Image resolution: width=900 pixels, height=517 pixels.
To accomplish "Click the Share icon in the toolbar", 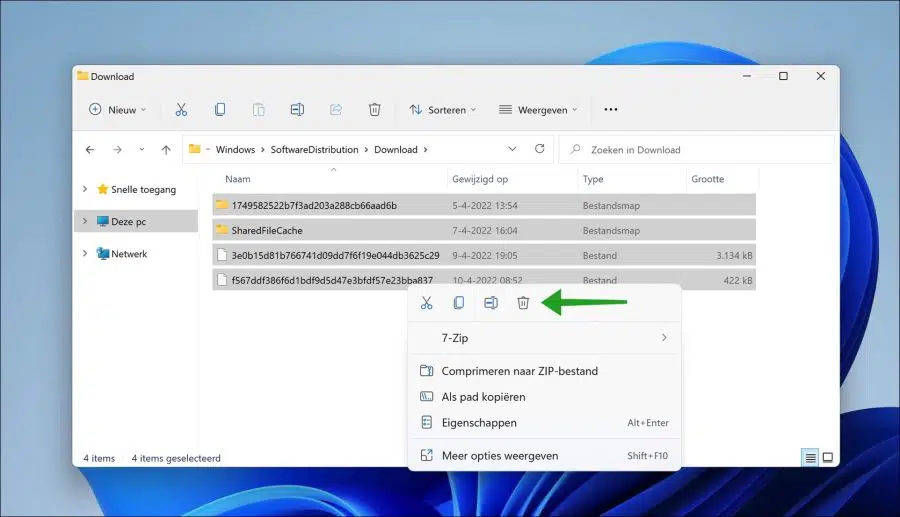I will point(336,110).
